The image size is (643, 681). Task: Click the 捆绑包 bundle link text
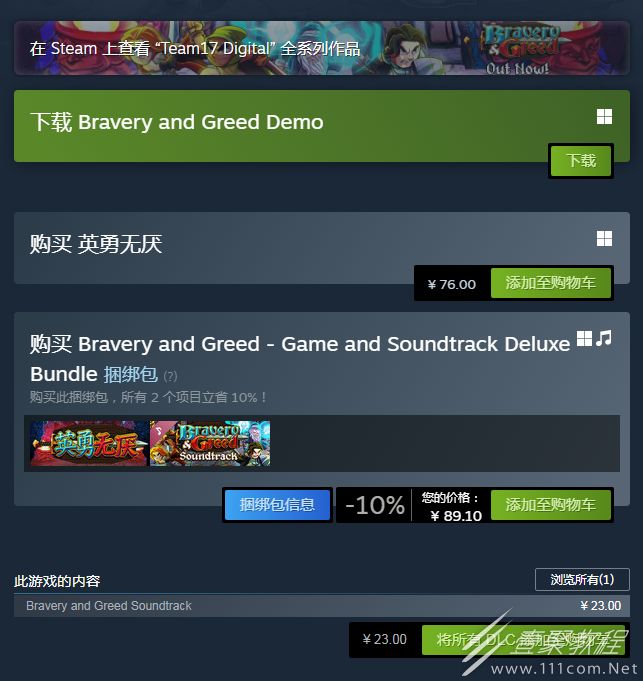pos(131,374)
